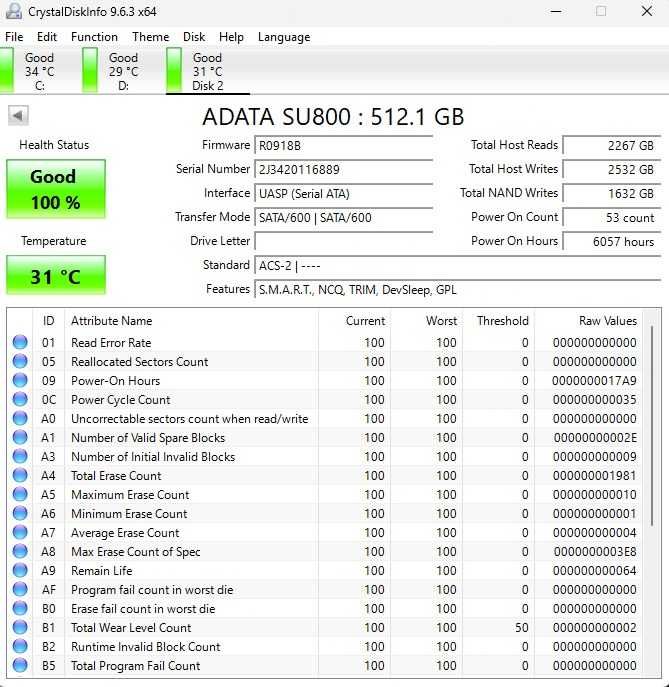Click green status bar of Disk 2
This screenshot has height=687, width=669.
174,70
